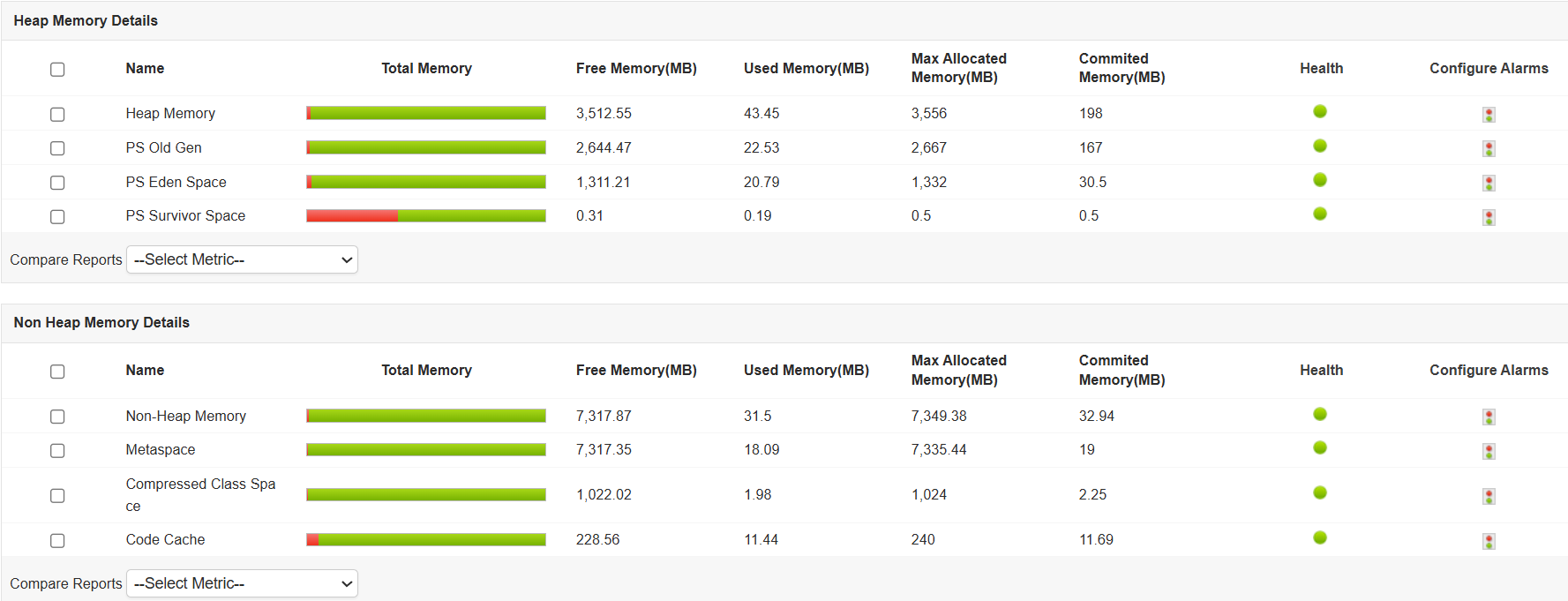Open the Compare Reports dropdown under Non Heap

[x=241, y=583]
